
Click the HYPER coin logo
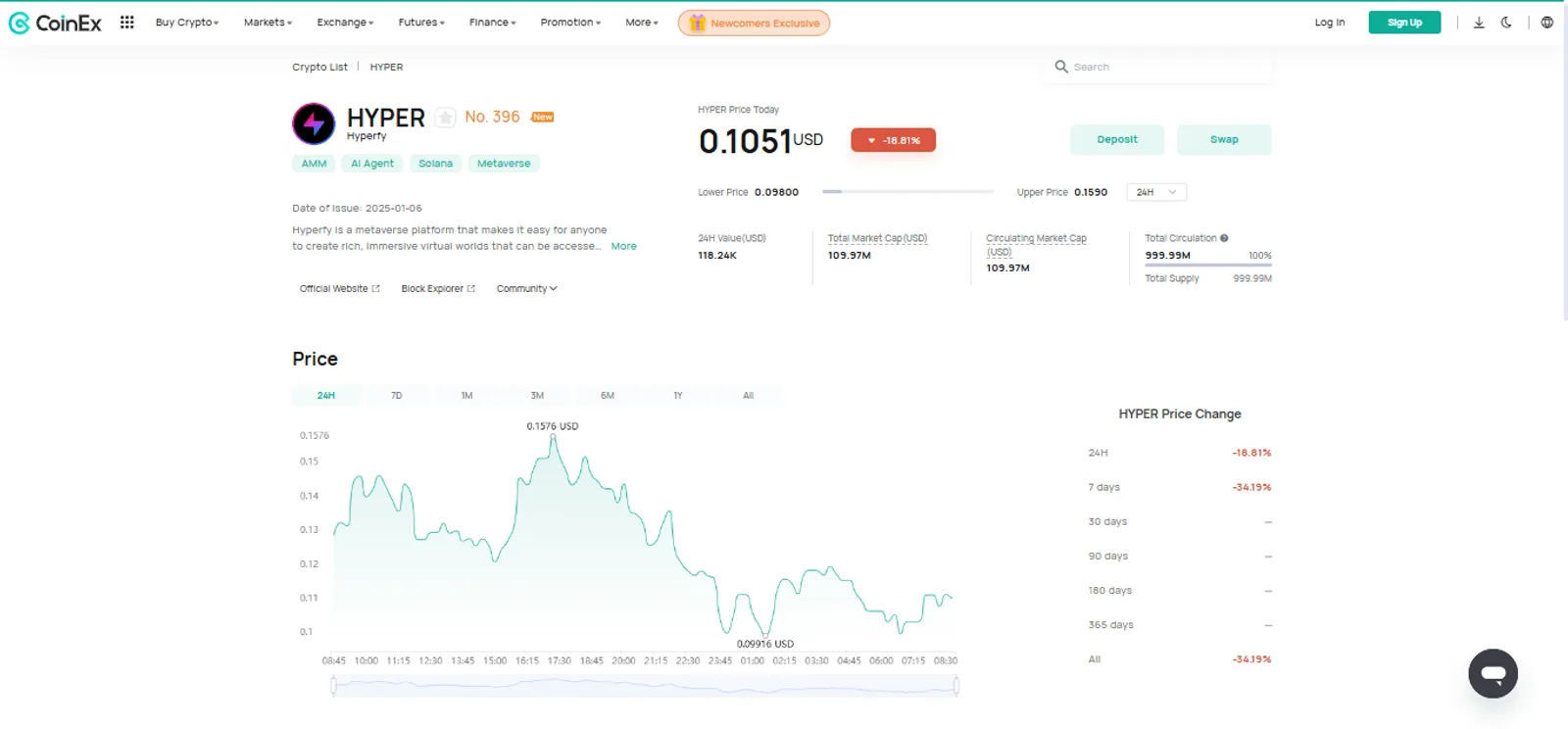point(314,123)
